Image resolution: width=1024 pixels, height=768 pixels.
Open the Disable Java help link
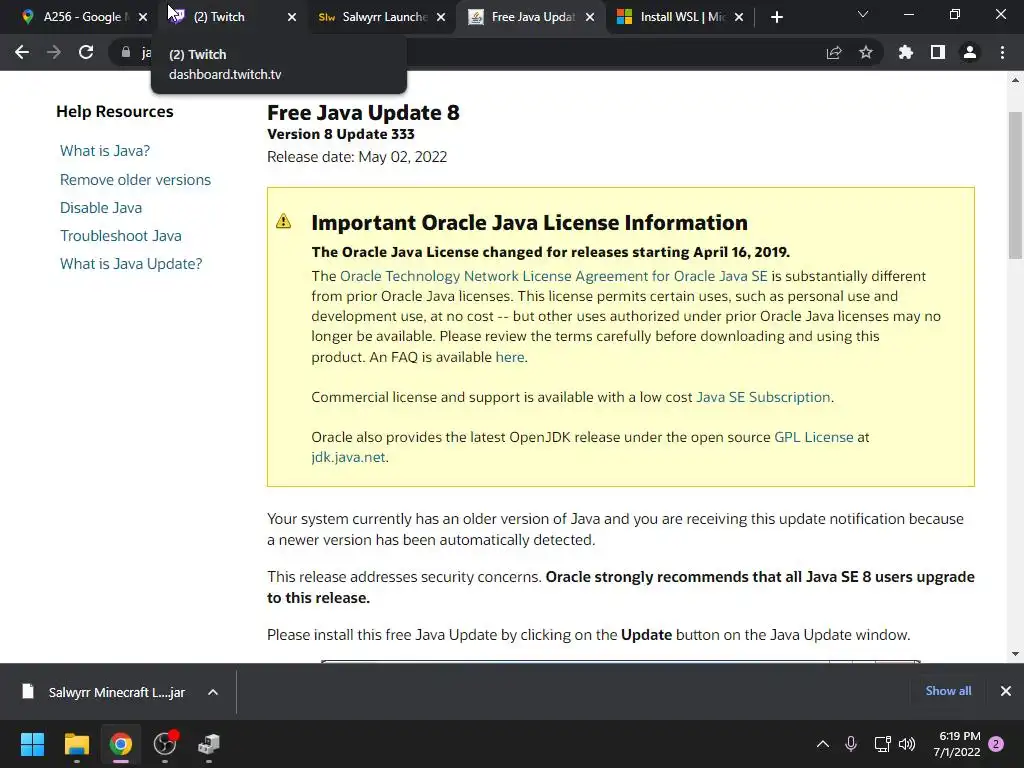(101, 208)
